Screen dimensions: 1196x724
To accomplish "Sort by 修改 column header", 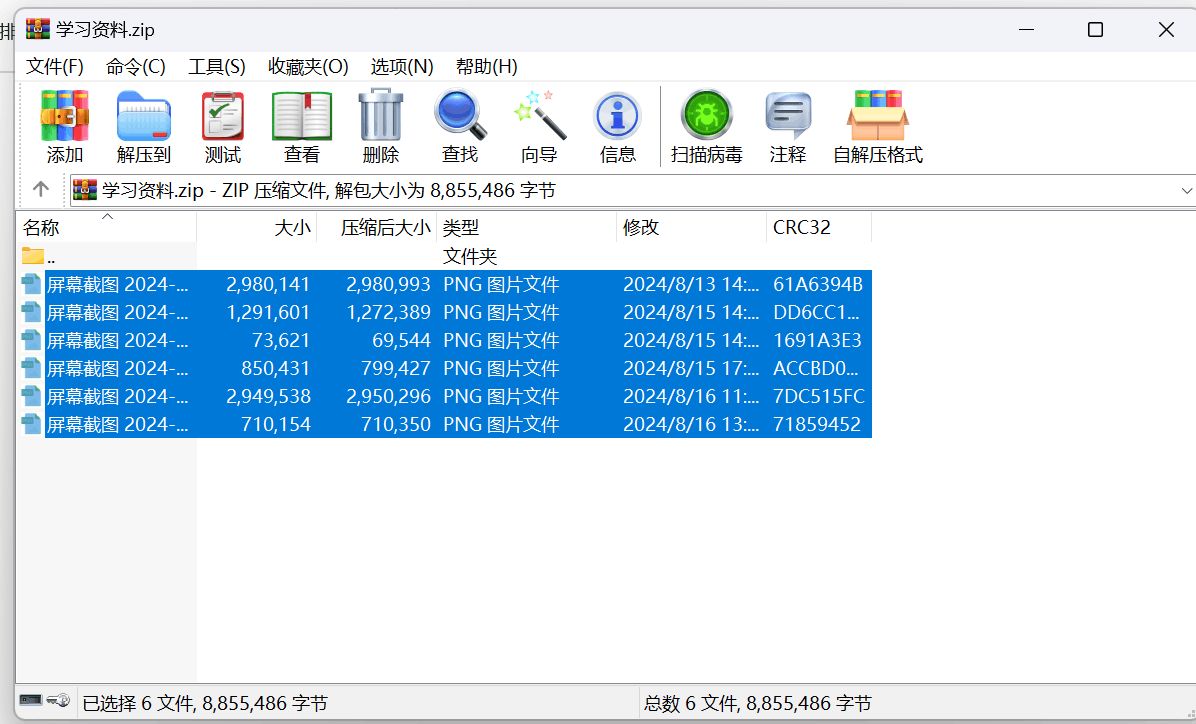I will (x=691, y=227).
